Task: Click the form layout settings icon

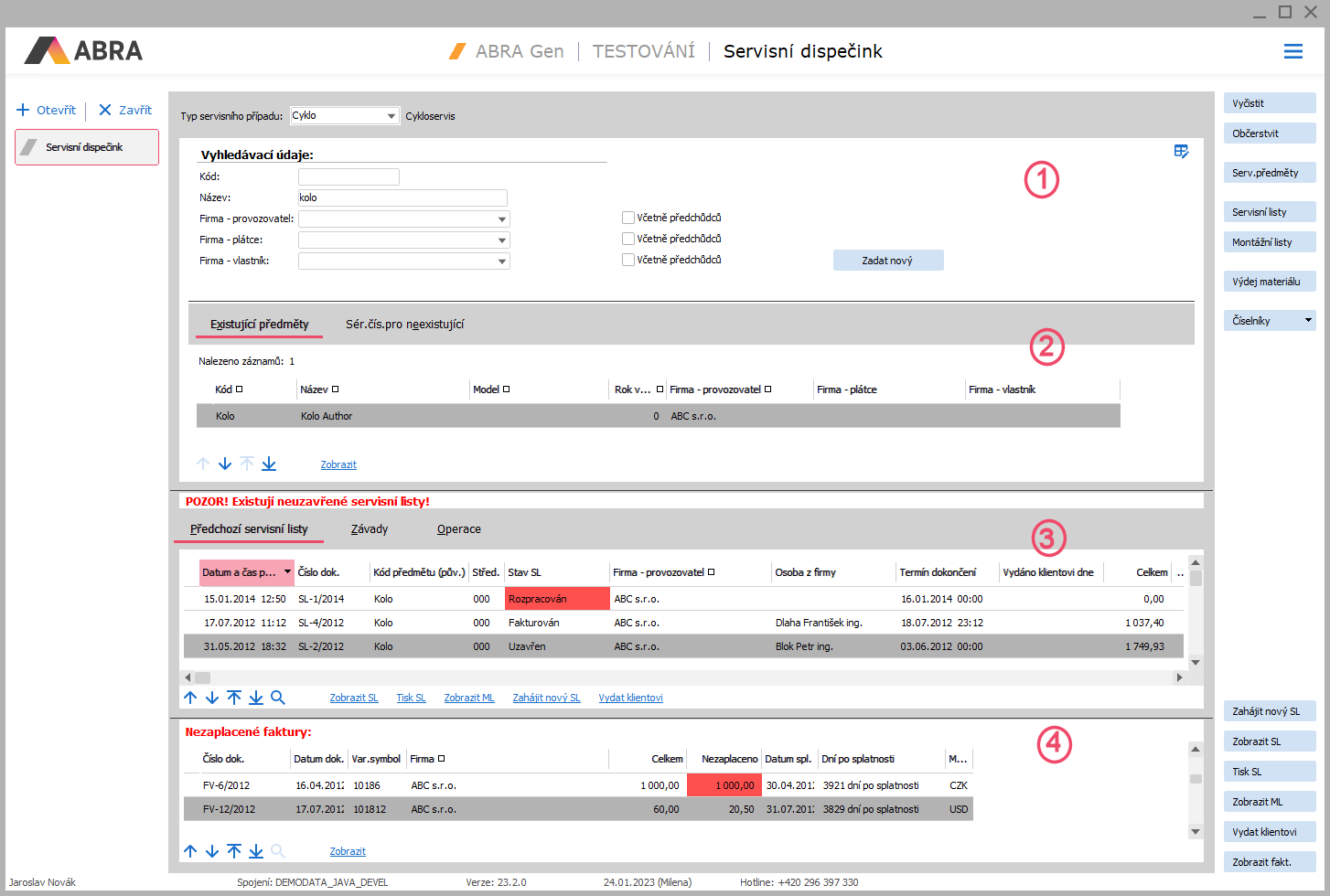Action: click(1181, 152)
